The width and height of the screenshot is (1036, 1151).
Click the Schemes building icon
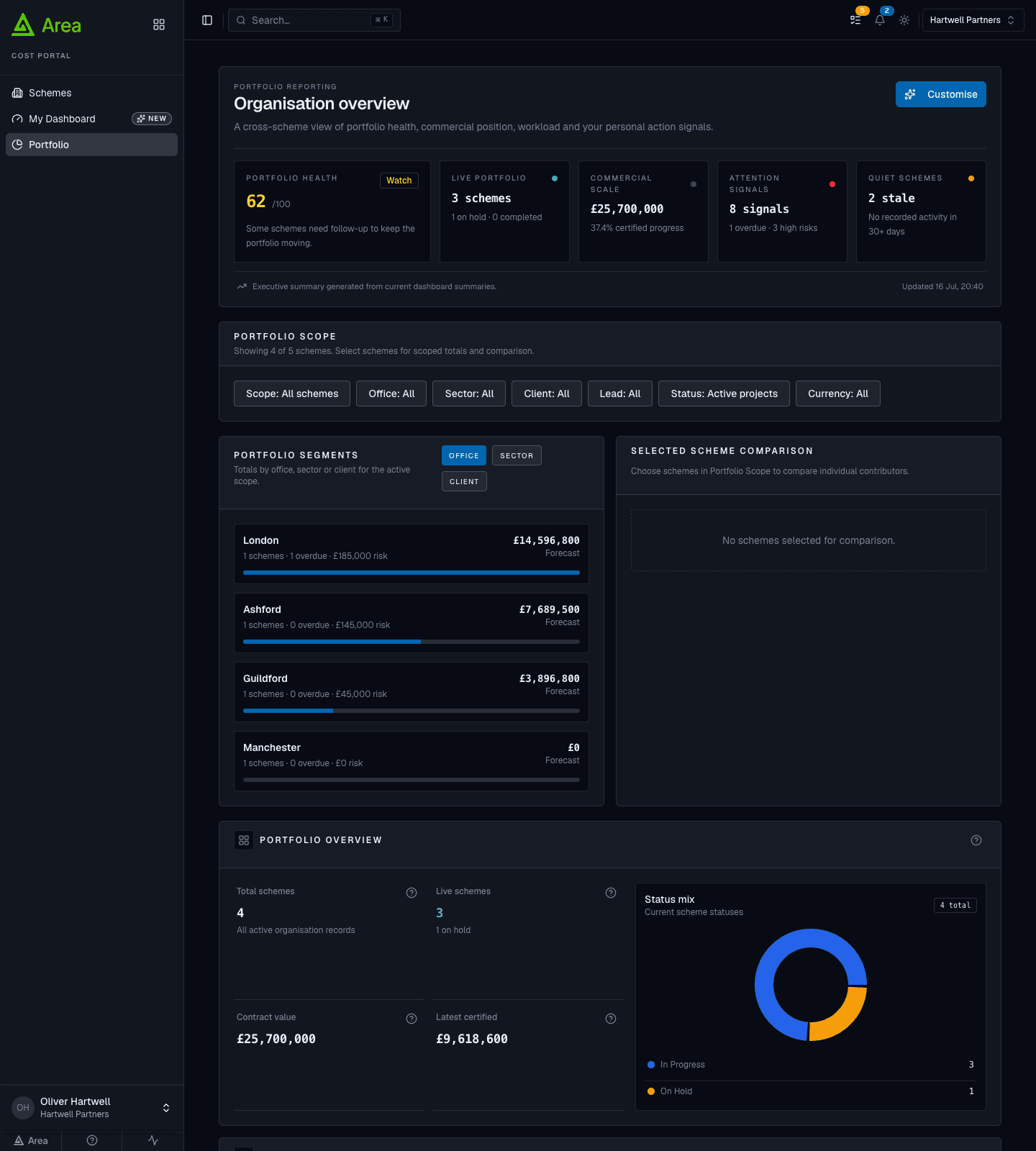[17, 93]
